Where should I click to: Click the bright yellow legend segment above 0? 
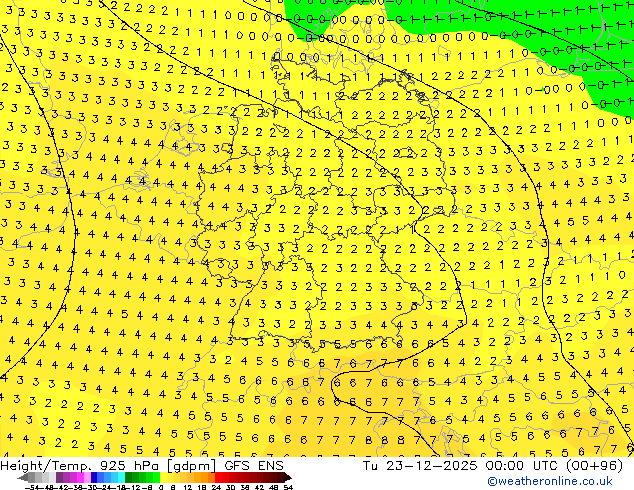pyautogui.click(x=163, y=477)
